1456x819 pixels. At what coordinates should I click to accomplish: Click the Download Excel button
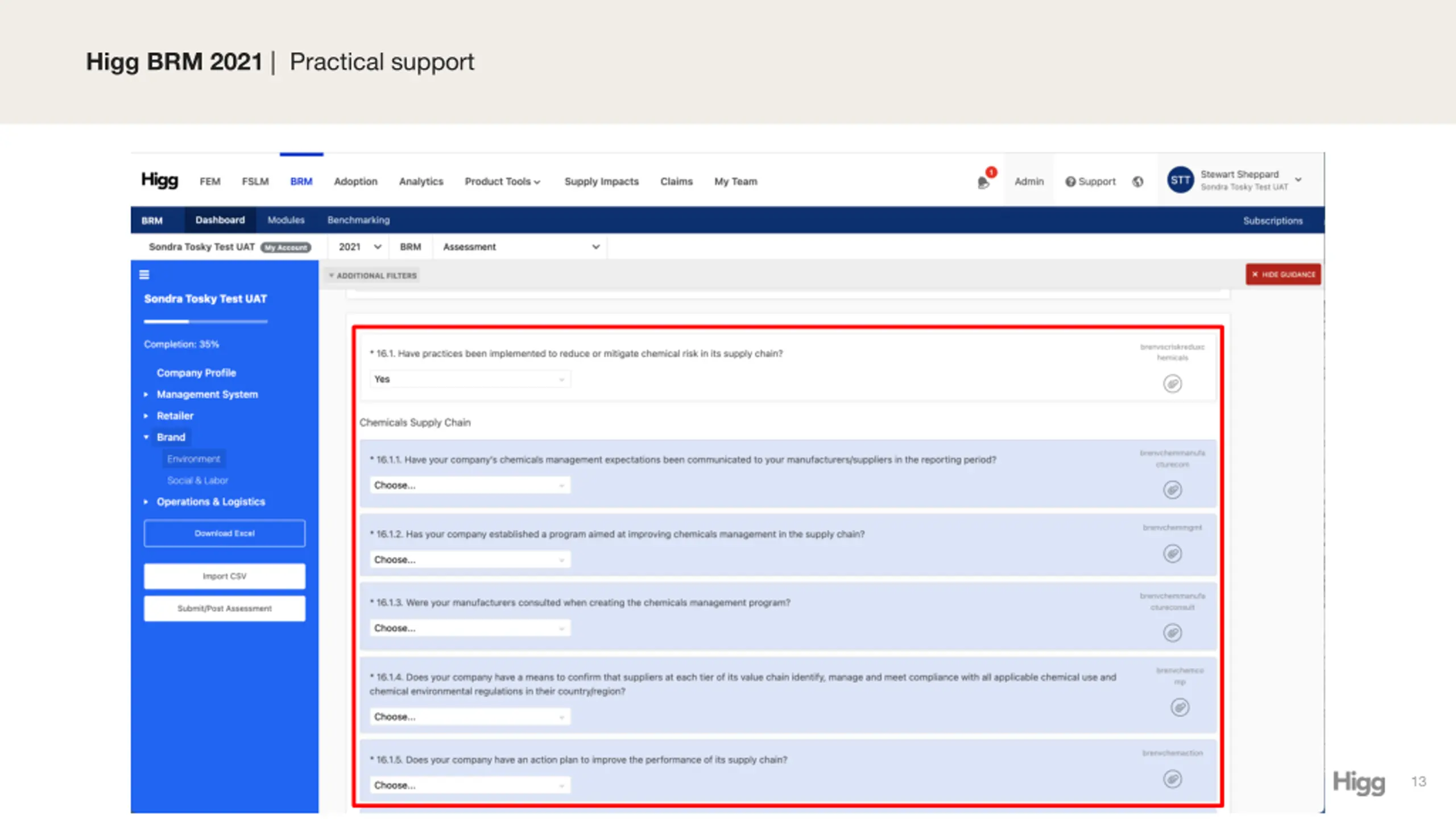(224, 533)
